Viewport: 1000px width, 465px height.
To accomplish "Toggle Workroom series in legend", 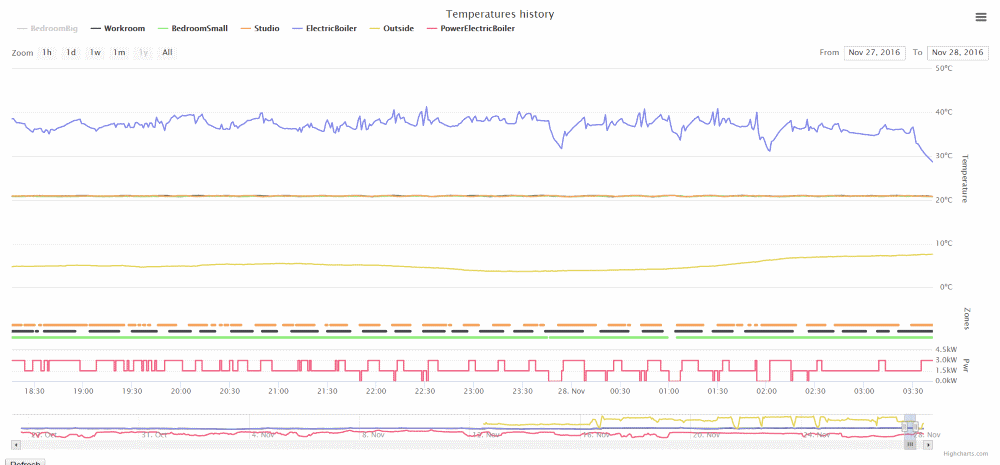I will point(117,29).
